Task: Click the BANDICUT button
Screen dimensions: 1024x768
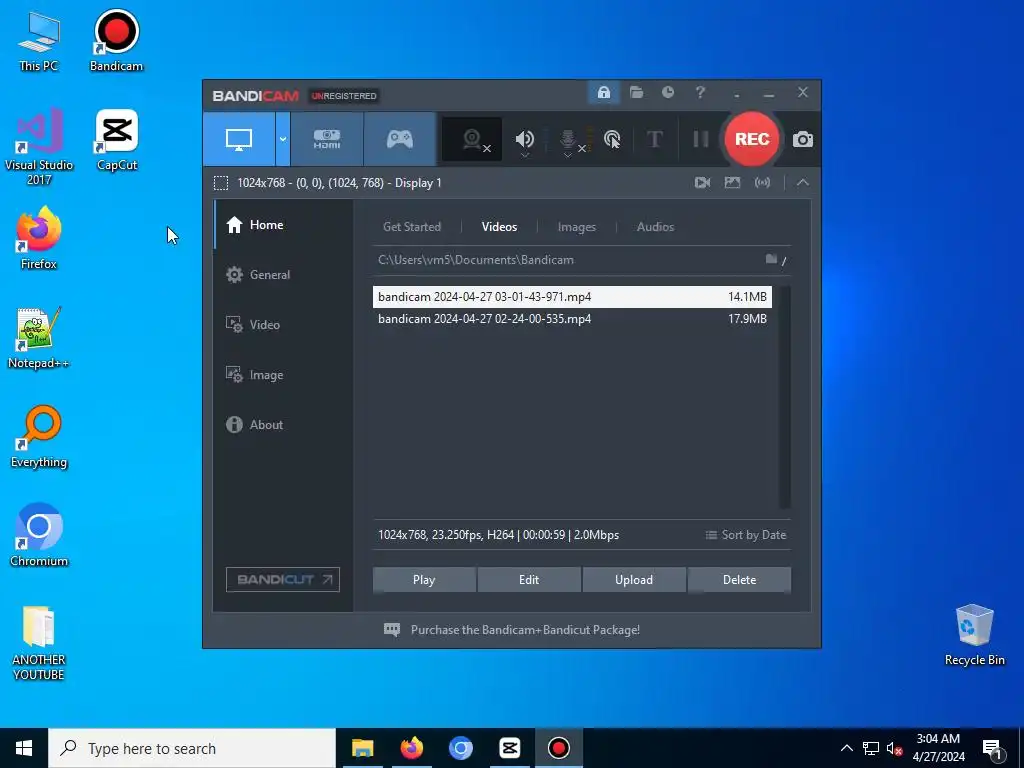Action: click(283, 579)
